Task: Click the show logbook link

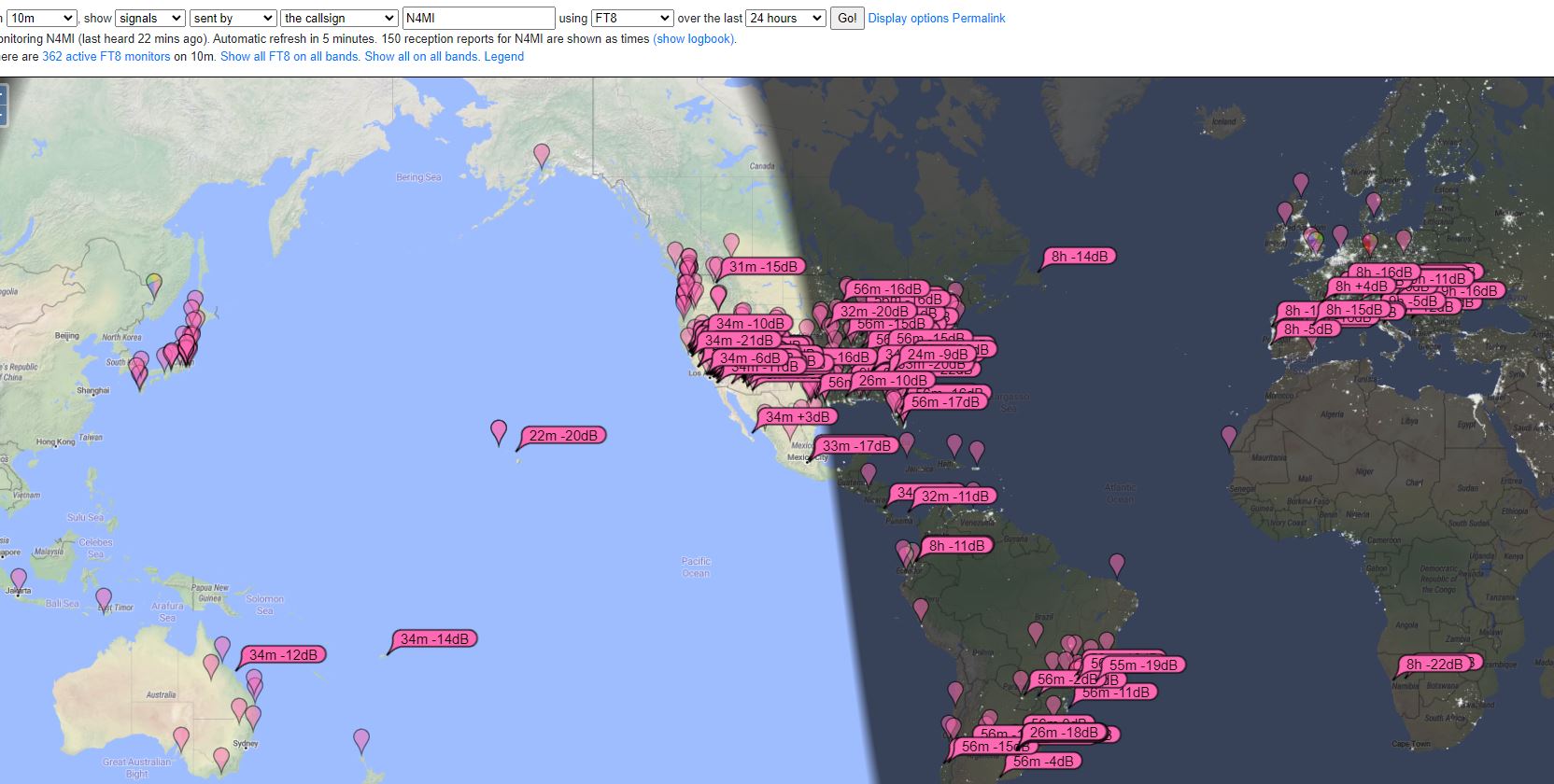Action: pos(693,39)
